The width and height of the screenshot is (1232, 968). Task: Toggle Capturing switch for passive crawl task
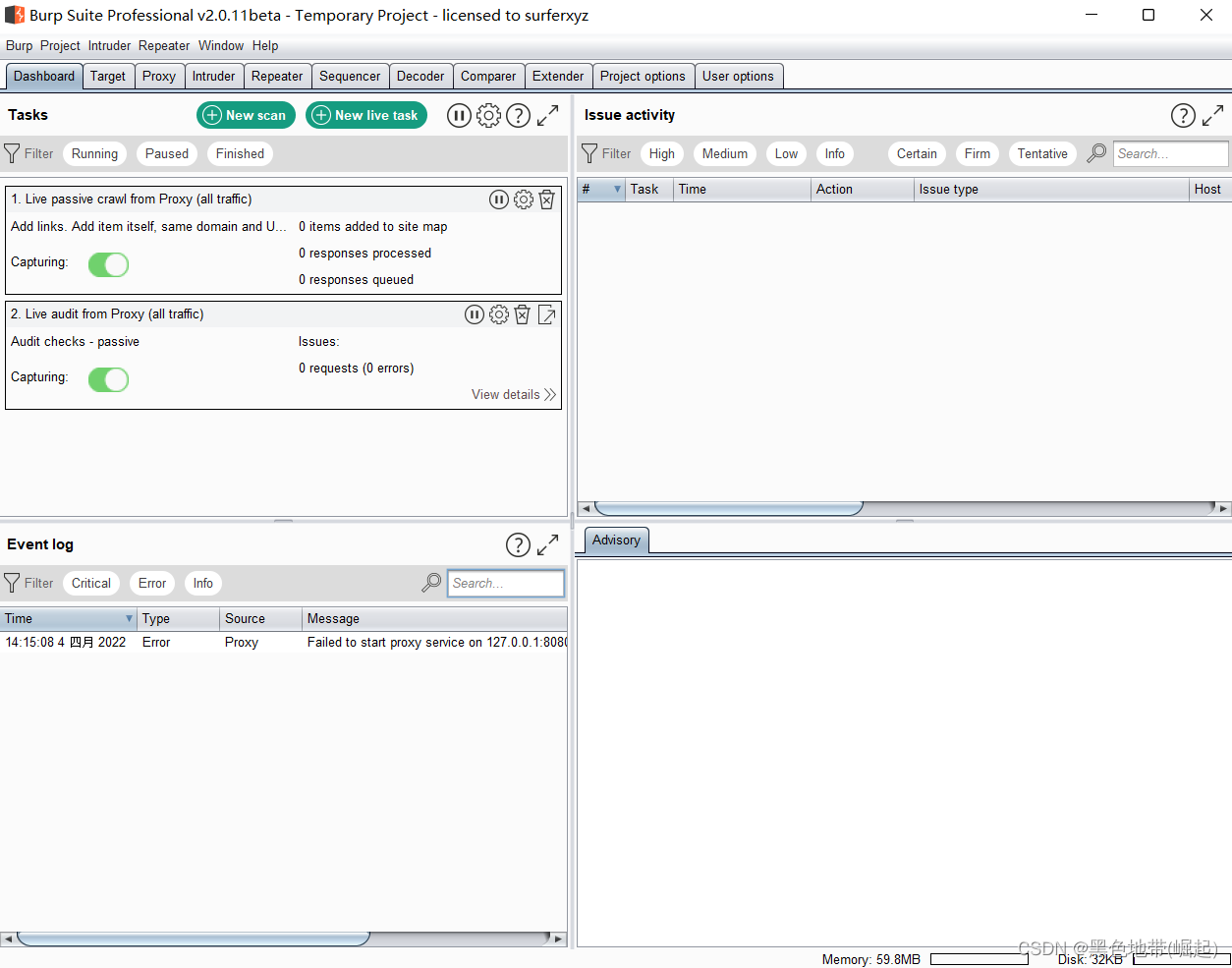(108, 264)
